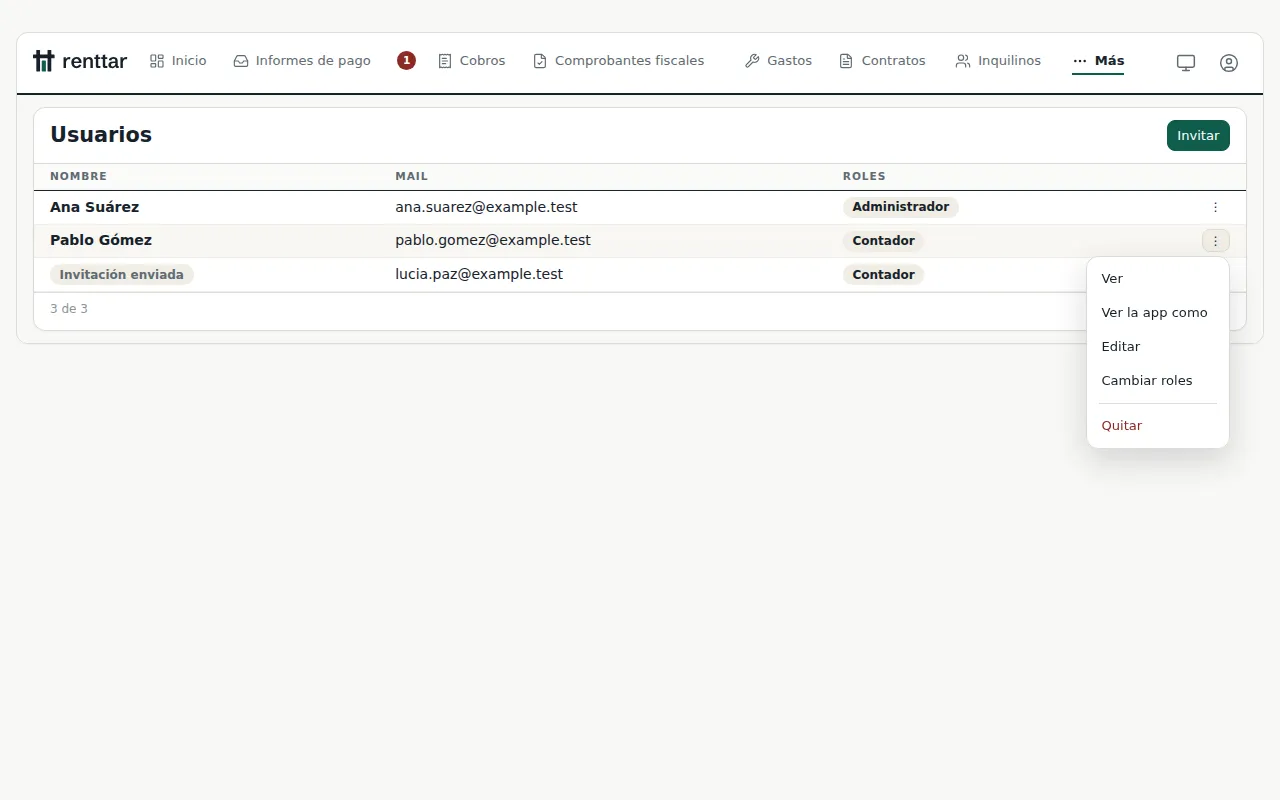Click the Administrador role badge
The width and height of the screenshot is (1280, 800).
901,207
